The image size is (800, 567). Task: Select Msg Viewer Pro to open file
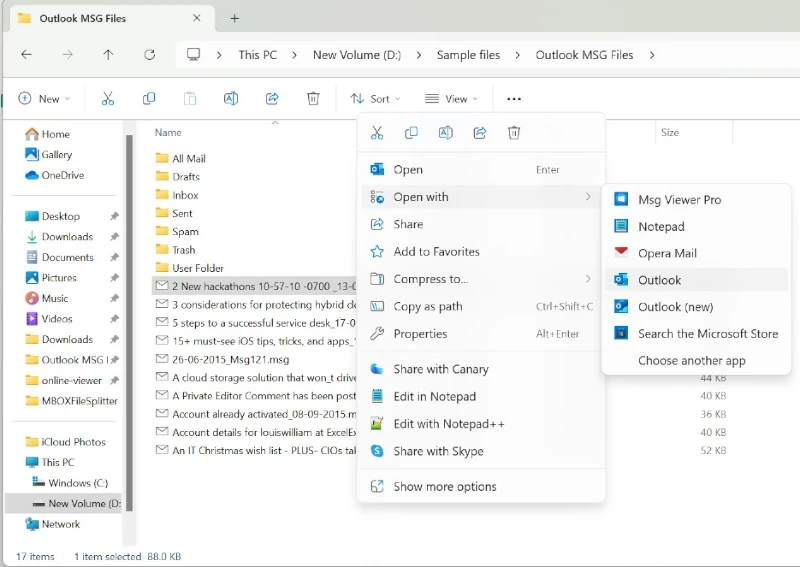pyautogui.click(x=679, y=200)
